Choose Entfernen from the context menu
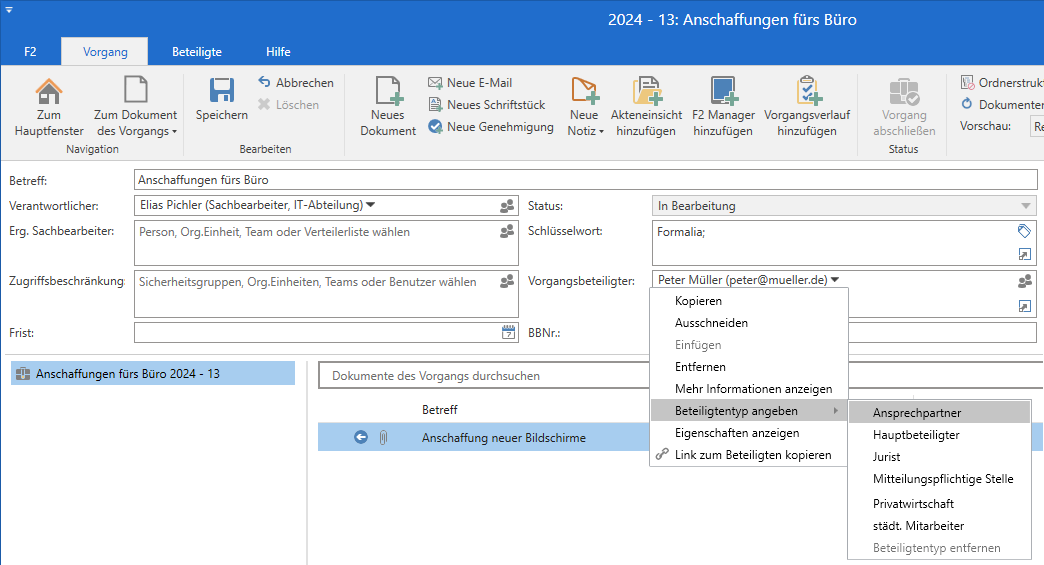Screen dimensions: 1044x565 pos(700,367)
